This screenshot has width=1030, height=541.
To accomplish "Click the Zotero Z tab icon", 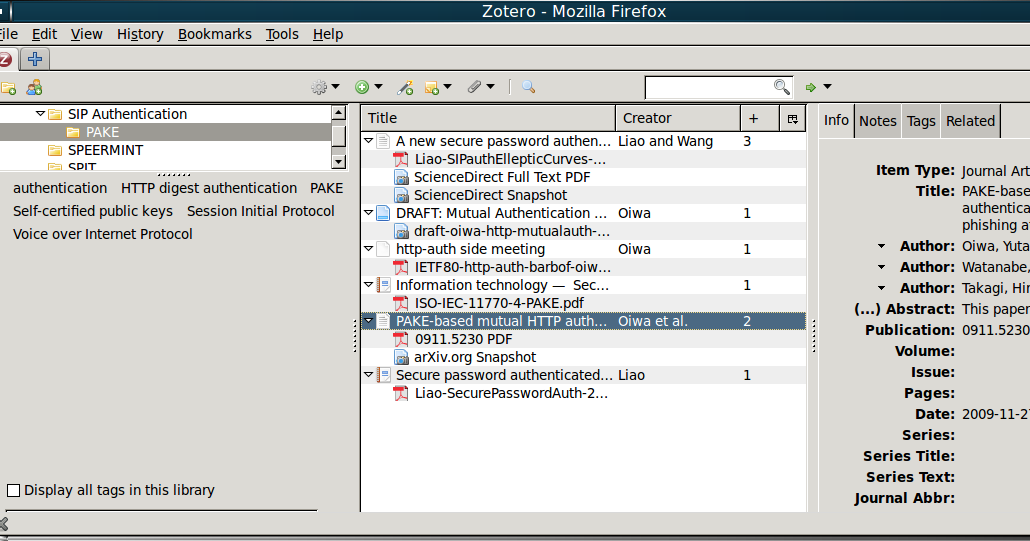I will click(5, 59).
